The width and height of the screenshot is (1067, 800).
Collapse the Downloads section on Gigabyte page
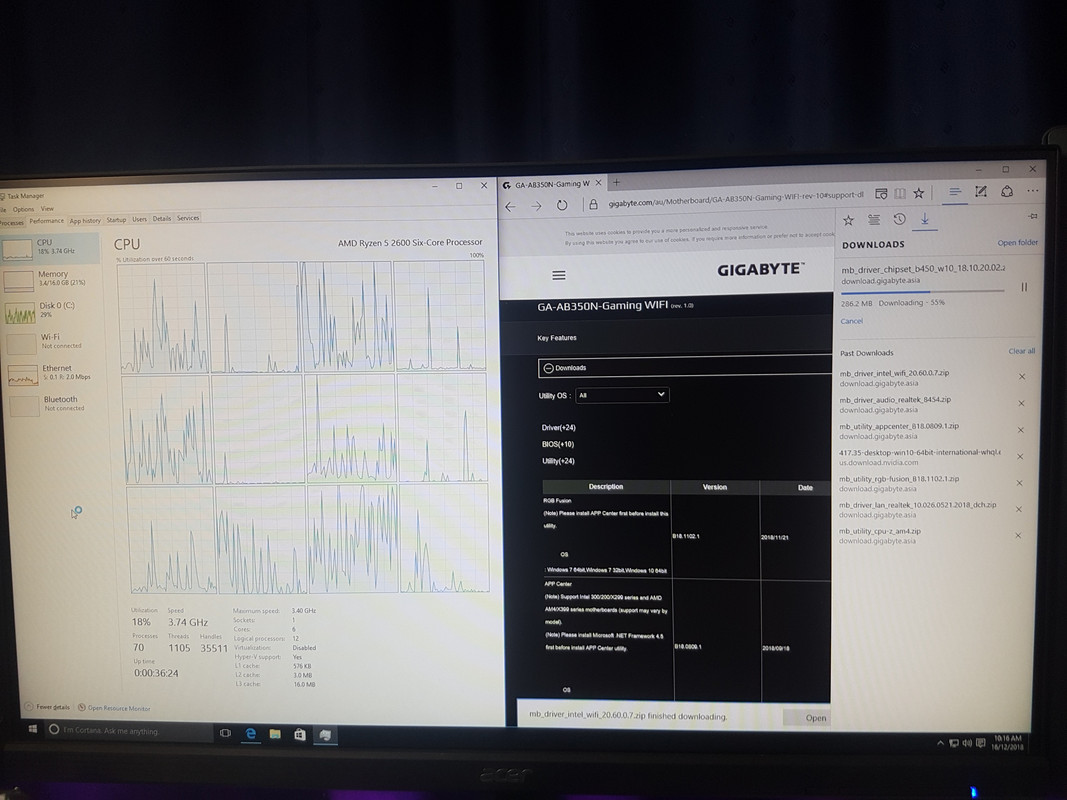(548, 368)
